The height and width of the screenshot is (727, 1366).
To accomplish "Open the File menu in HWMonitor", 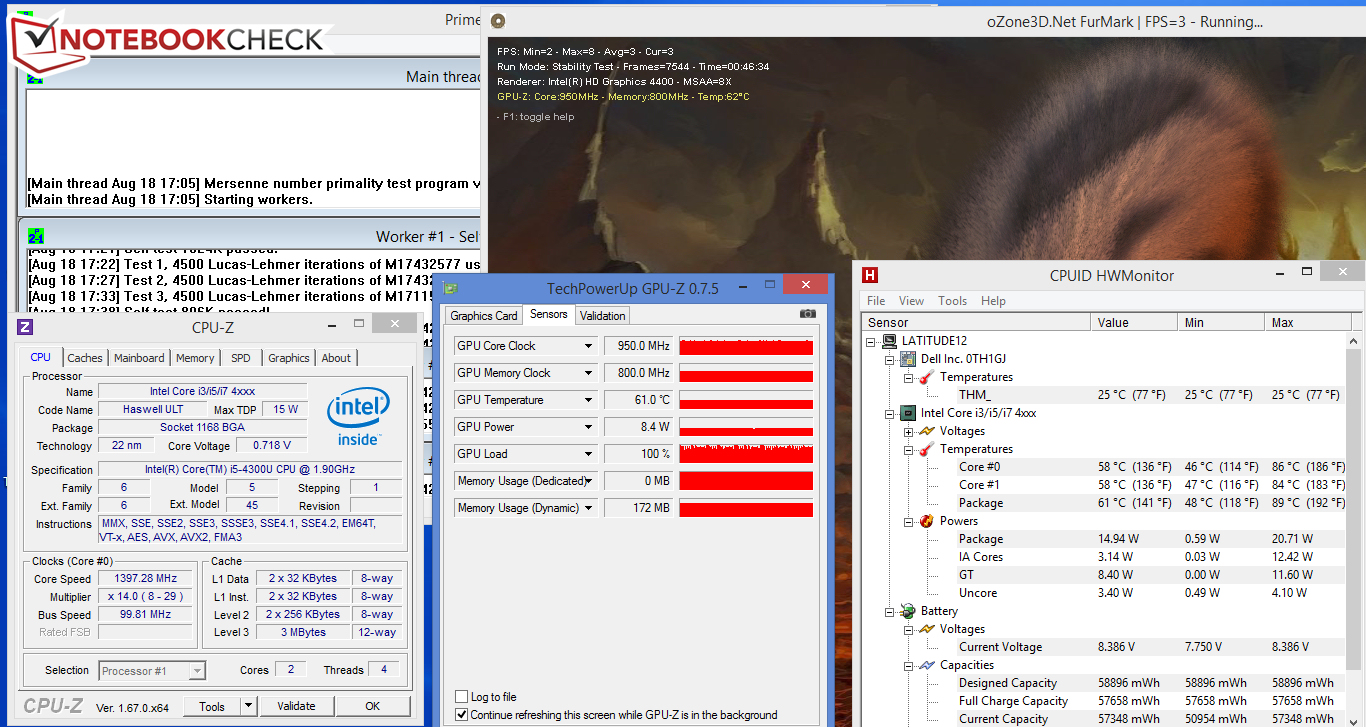I will [x=876, y=301].
